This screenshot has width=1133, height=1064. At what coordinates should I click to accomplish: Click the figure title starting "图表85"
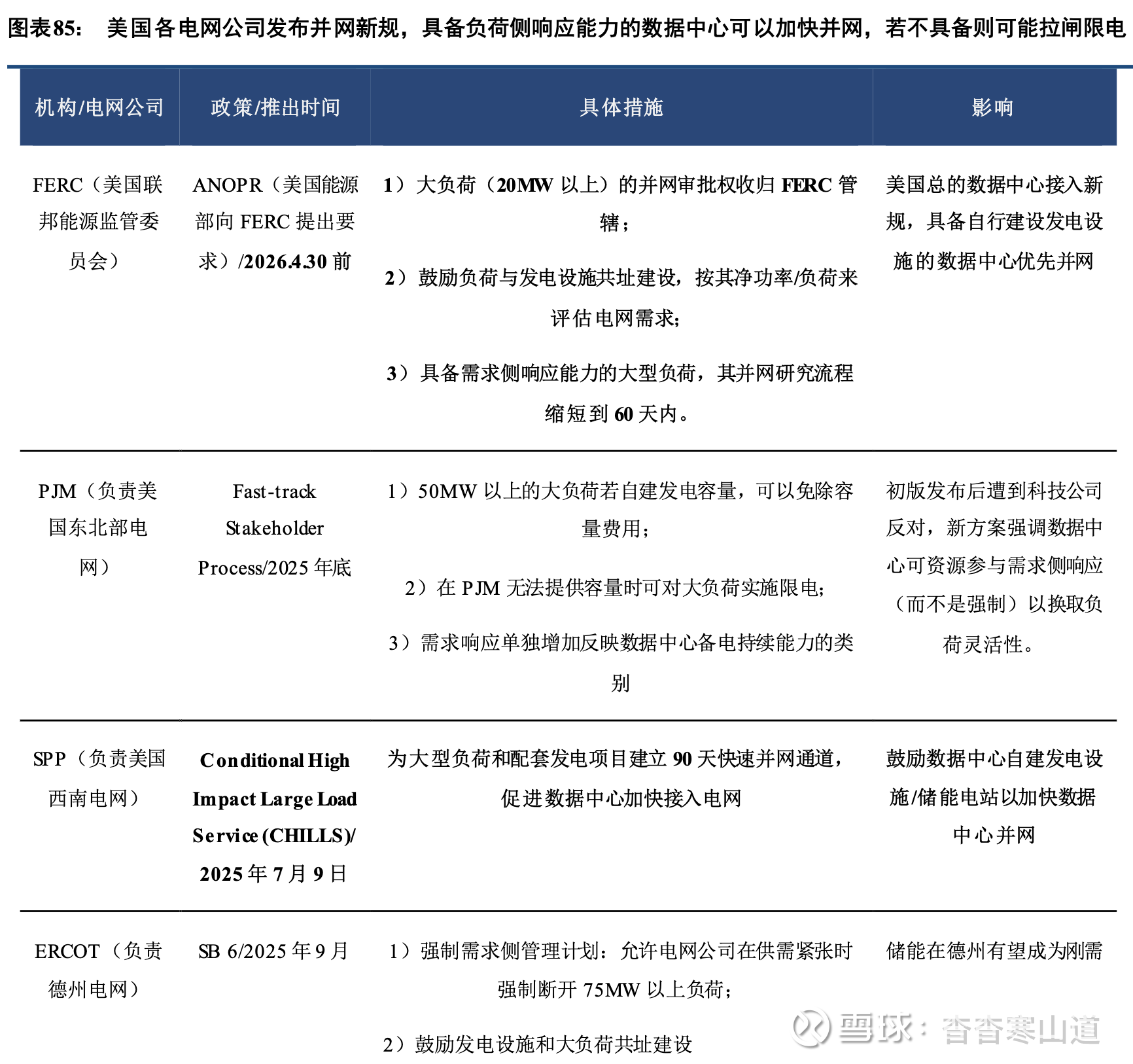[566, 28]
